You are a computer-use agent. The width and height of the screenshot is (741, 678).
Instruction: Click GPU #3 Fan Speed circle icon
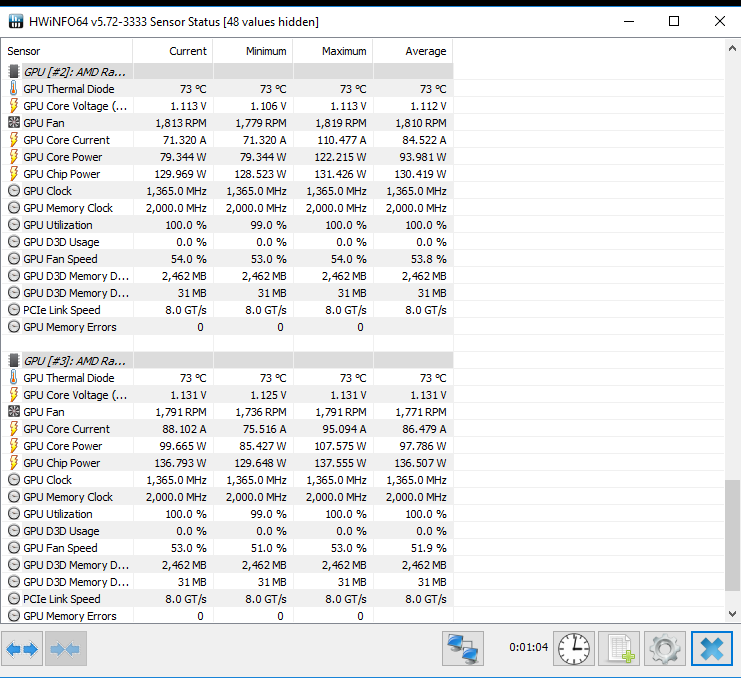click(14, 548)
